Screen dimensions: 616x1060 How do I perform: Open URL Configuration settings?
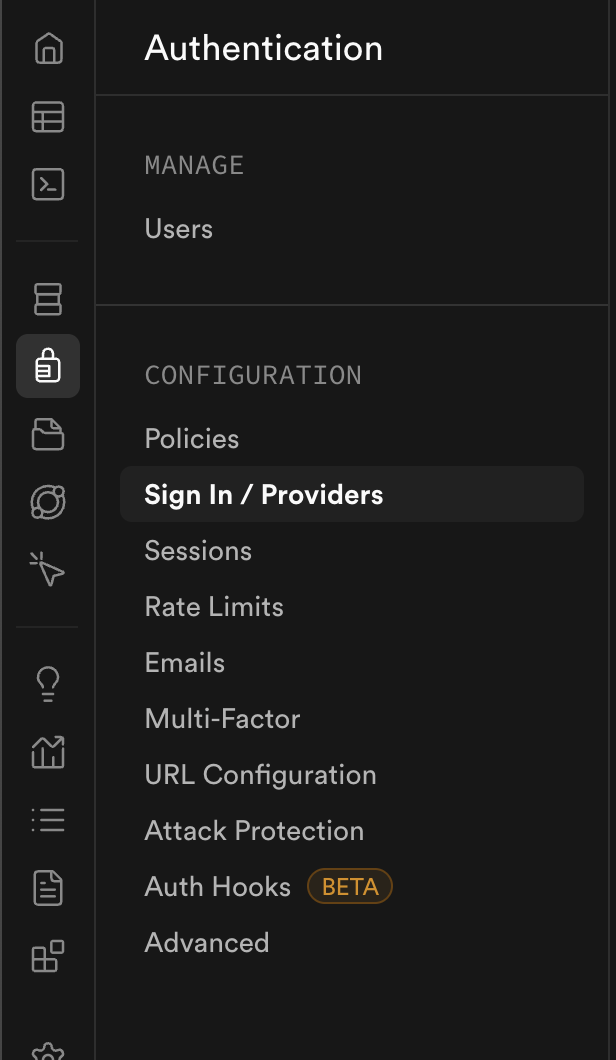click(260, 775)
